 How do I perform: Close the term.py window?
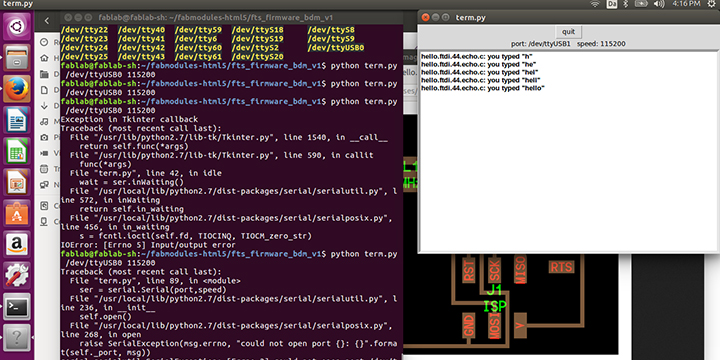pyautogui.click(x=425, y=17)
